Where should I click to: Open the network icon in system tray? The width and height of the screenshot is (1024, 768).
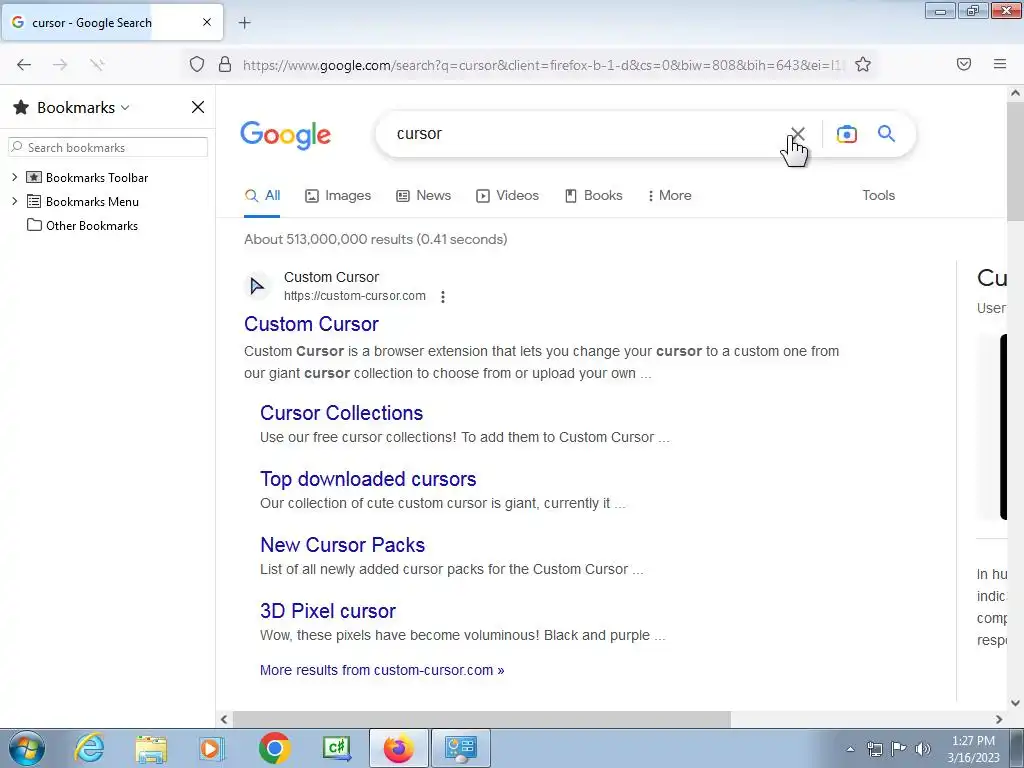tap(874, 749)
